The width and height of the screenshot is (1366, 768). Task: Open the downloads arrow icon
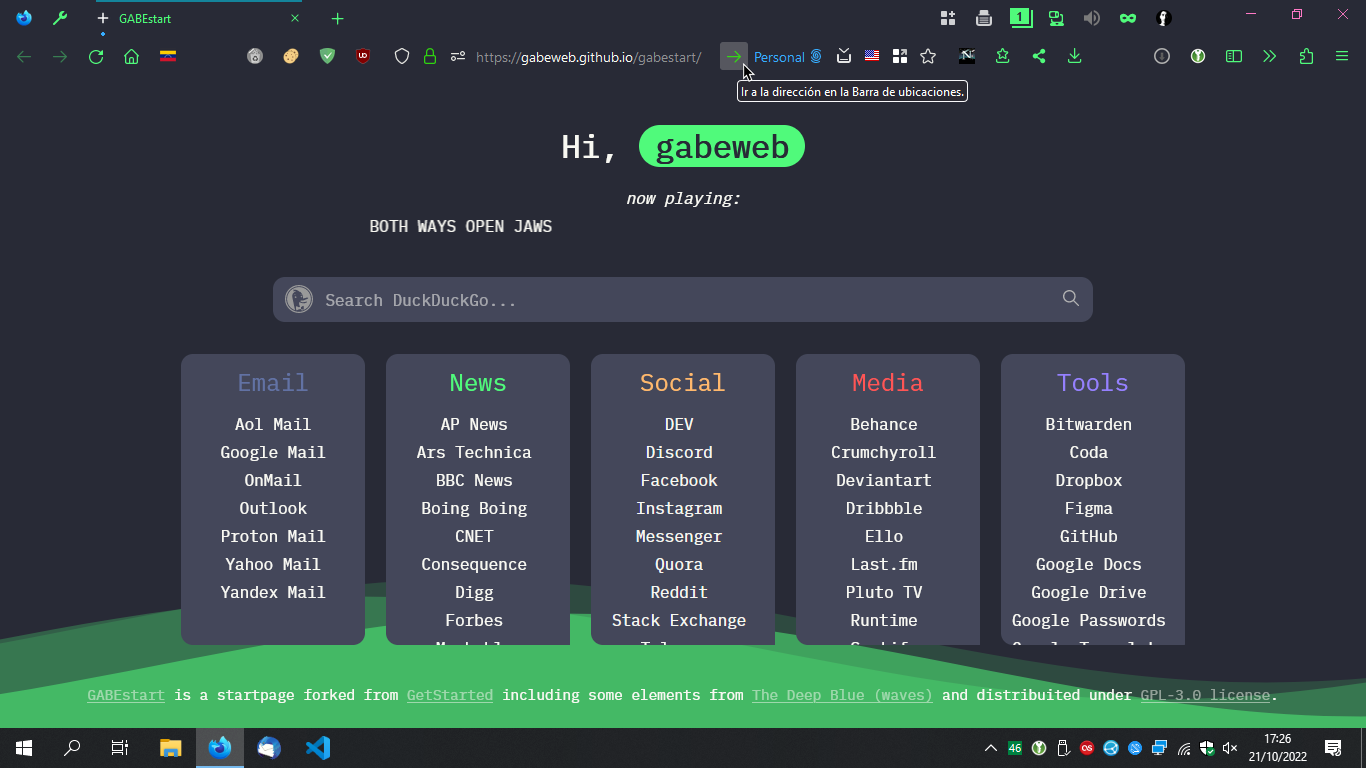coord(1075,57)
